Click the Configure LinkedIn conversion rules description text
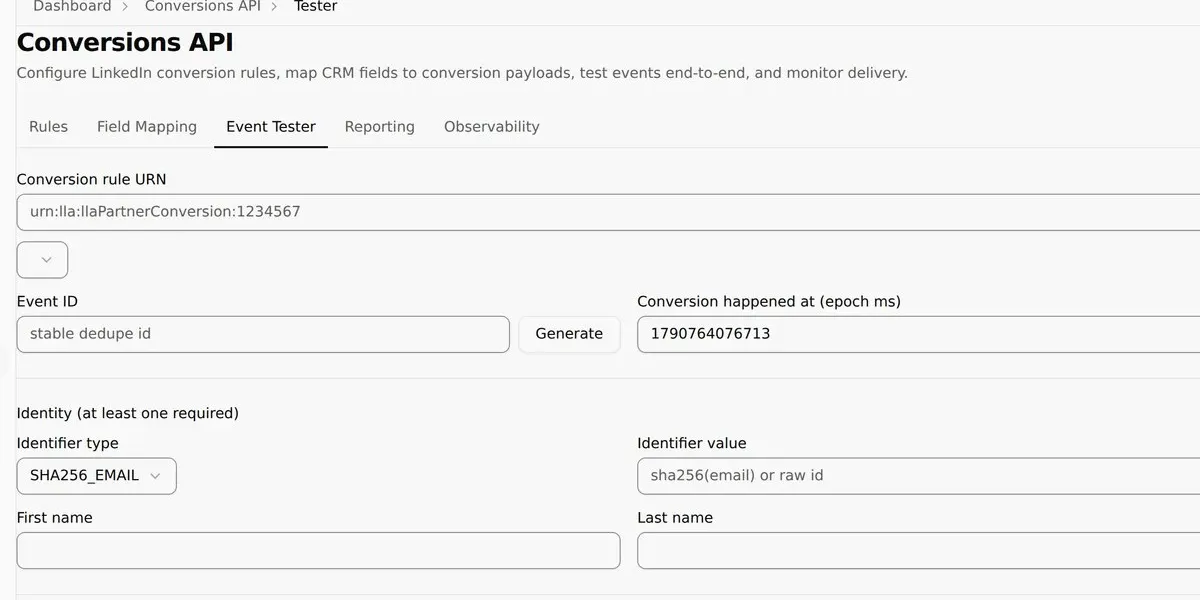The image size is (1200, 600). [462, 73]
